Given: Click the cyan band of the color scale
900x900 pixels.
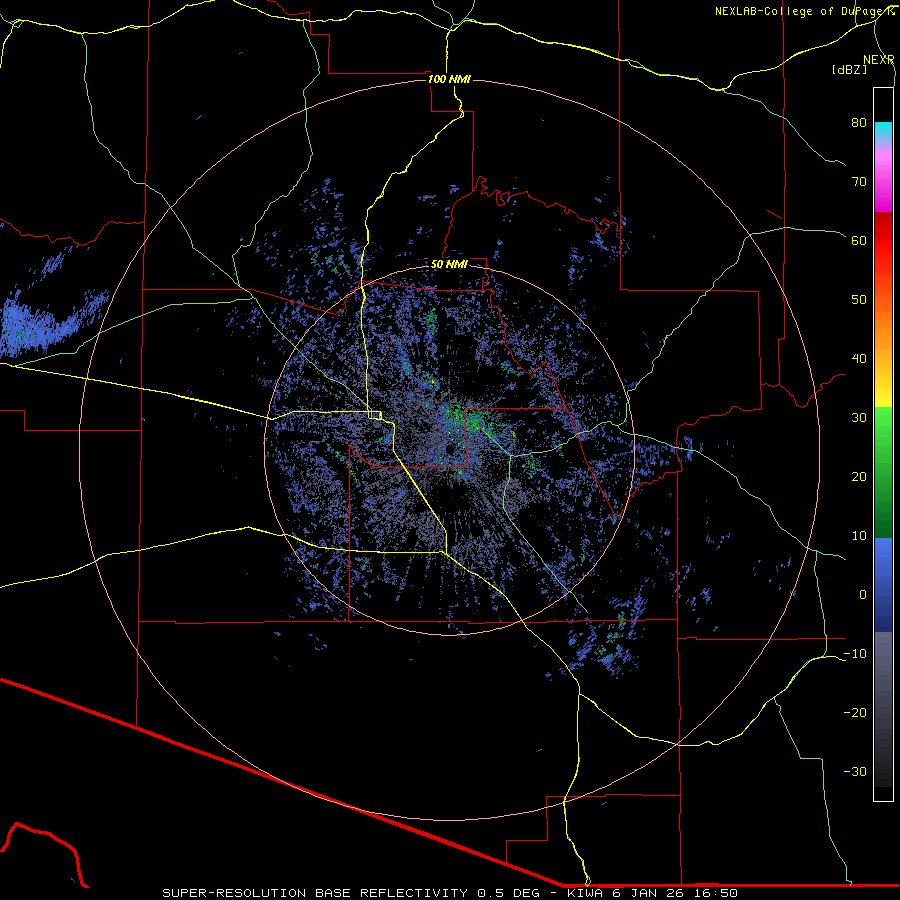Looking at the screenshot, I should [x=883, y=131].
